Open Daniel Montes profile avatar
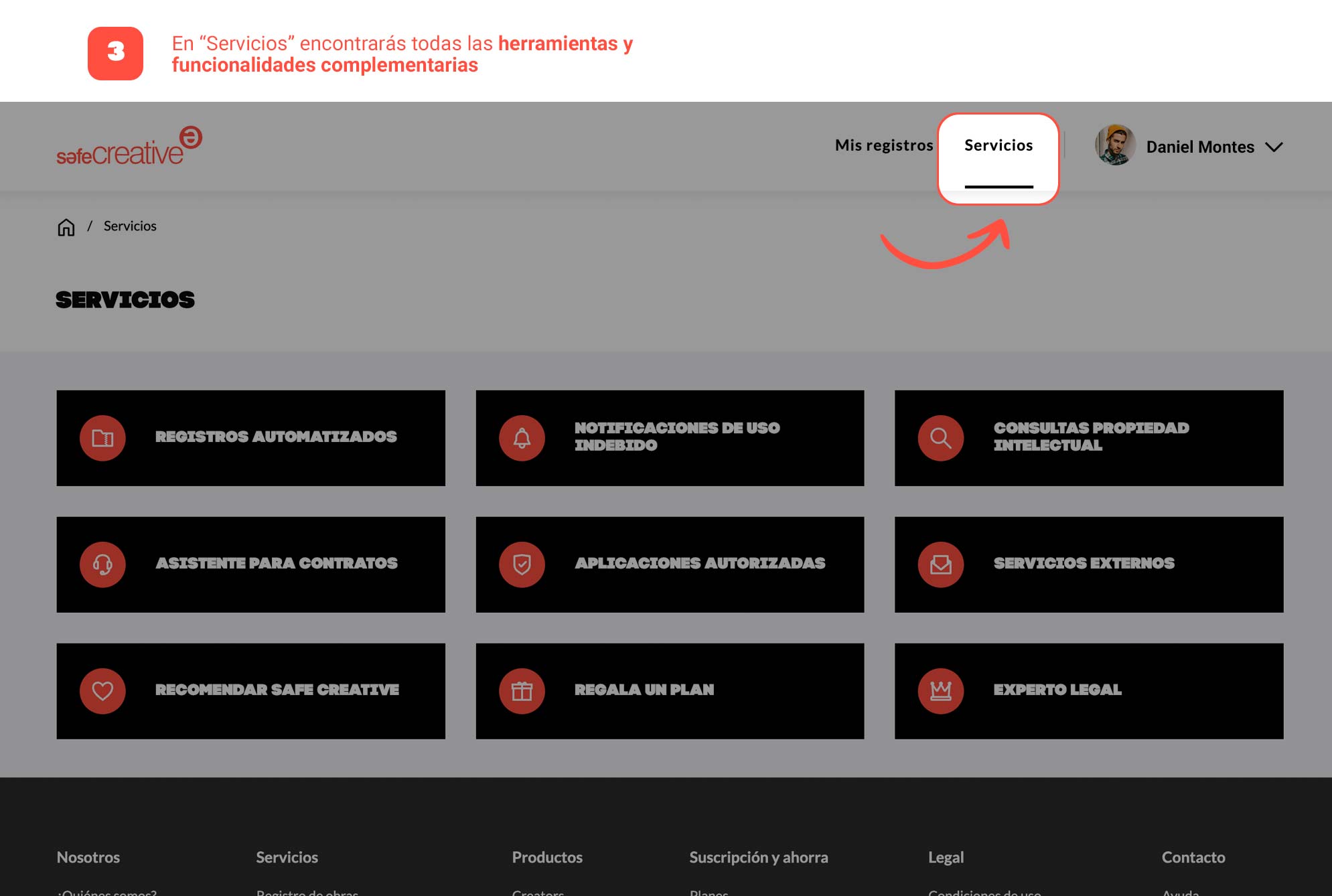The height and width of the screenshot is (896, 1332). click(1115, 145)
